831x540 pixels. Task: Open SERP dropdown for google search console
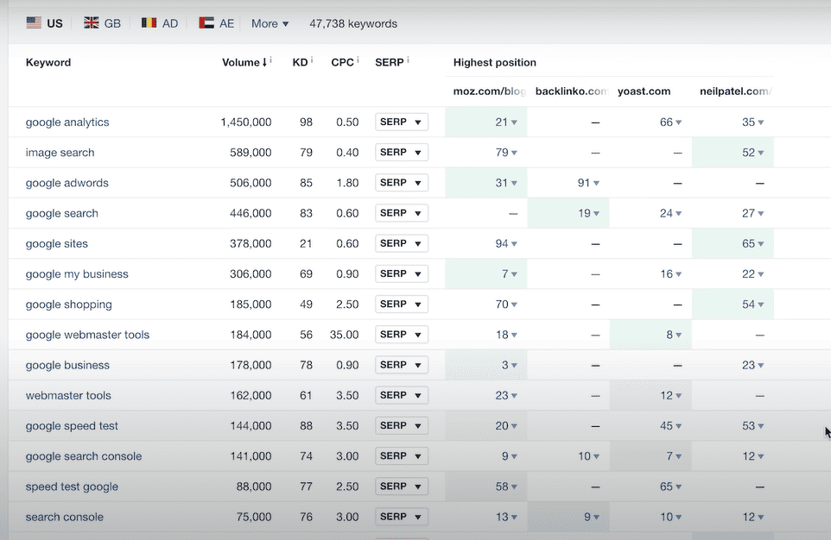[401, 456]
